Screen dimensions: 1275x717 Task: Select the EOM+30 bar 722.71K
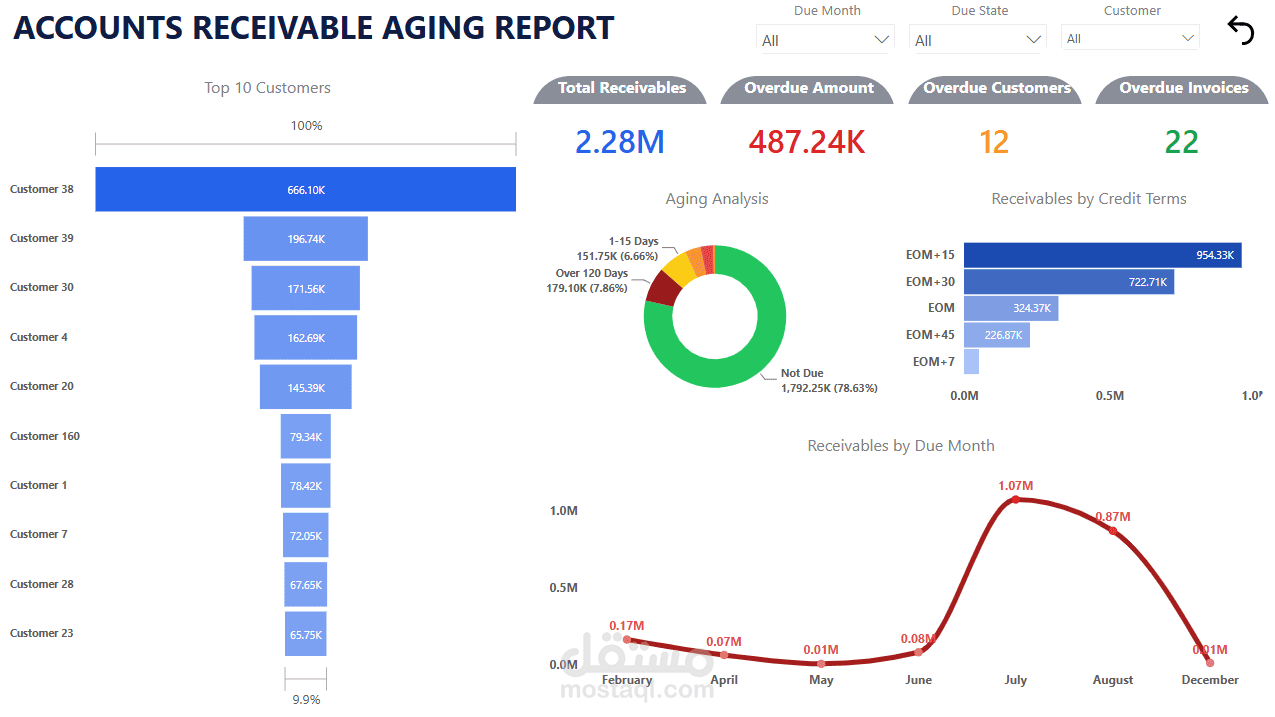(x=1069, y=282)
